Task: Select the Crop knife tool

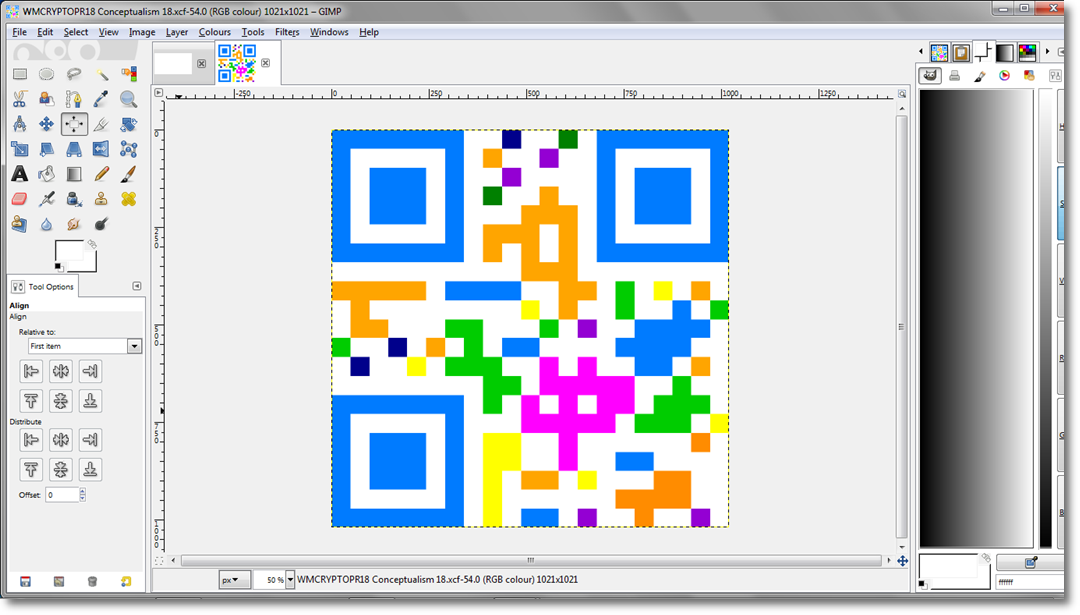Action: 101,124
